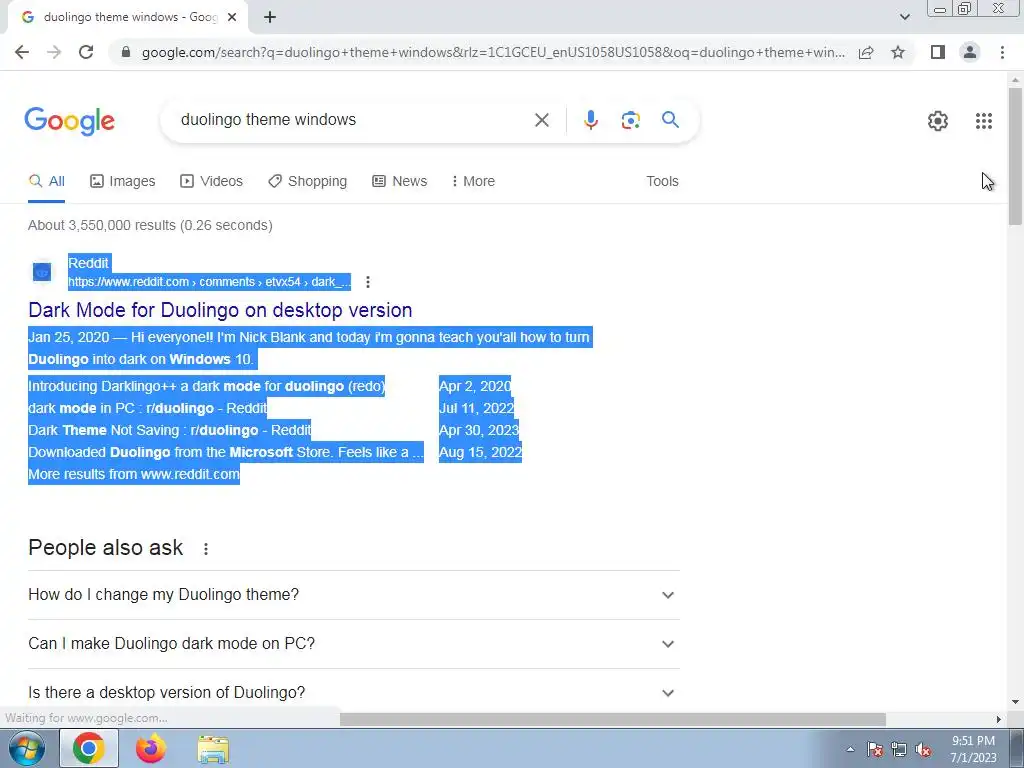Open About this result for Reddit

(368, 282)
